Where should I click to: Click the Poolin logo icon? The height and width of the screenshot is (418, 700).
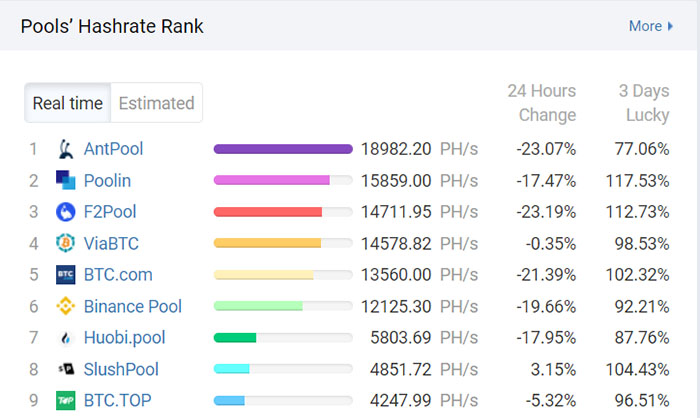[66, 181]
